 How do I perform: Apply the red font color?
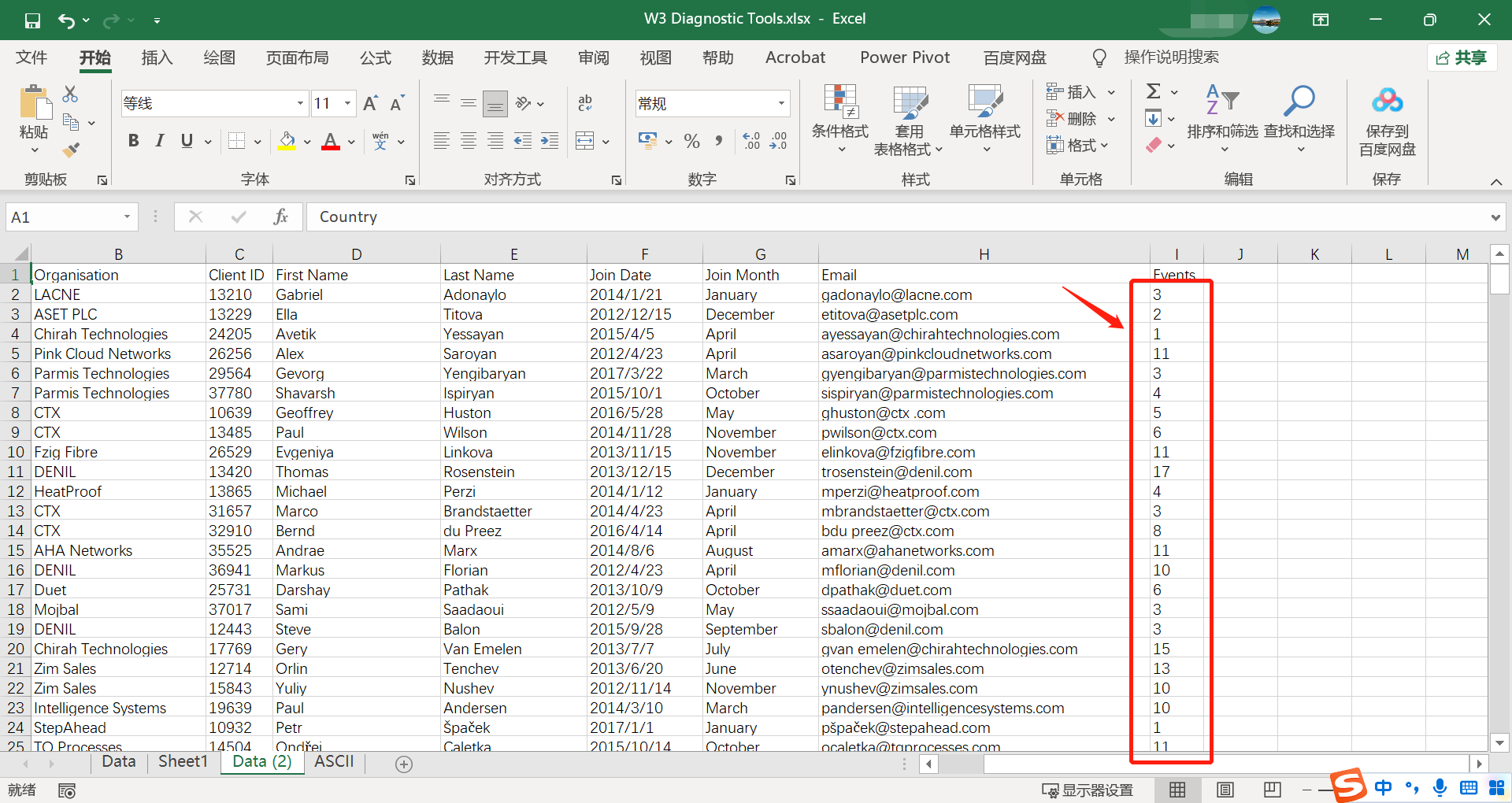332,141
